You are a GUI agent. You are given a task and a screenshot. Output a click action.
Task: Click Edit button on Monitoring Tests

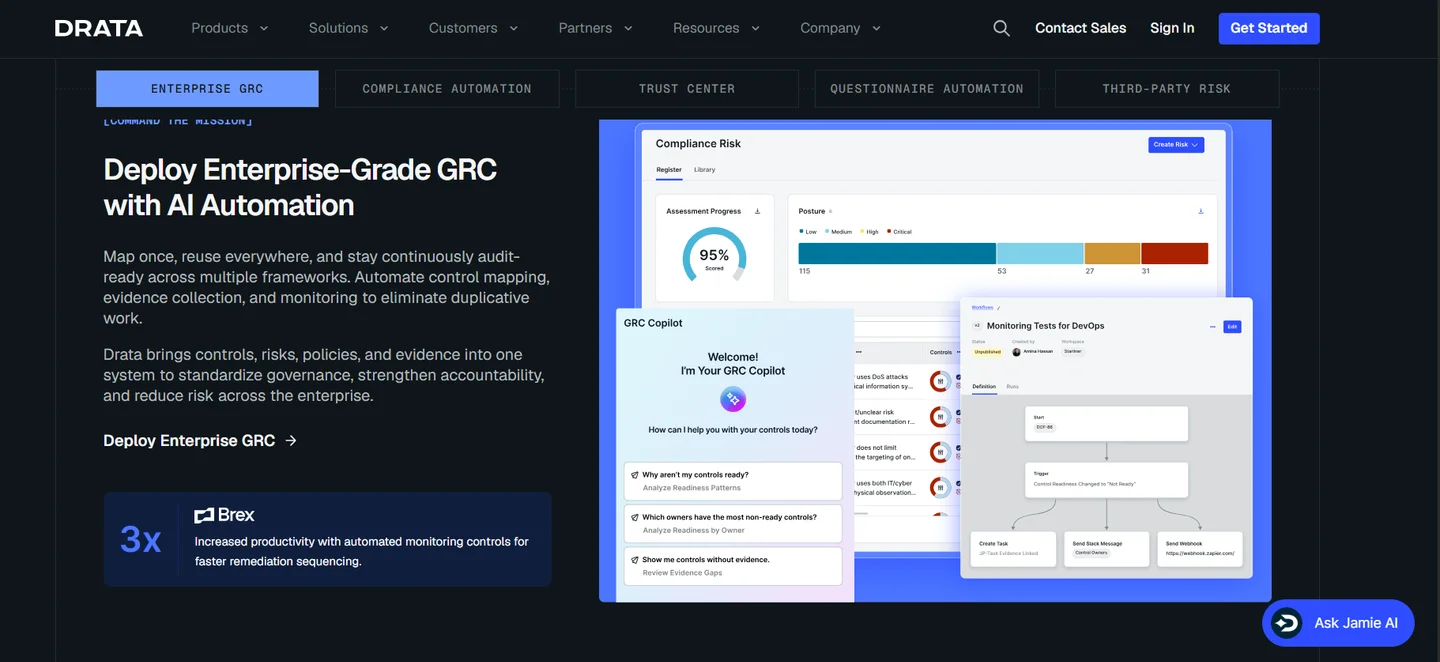point(1232,327)
